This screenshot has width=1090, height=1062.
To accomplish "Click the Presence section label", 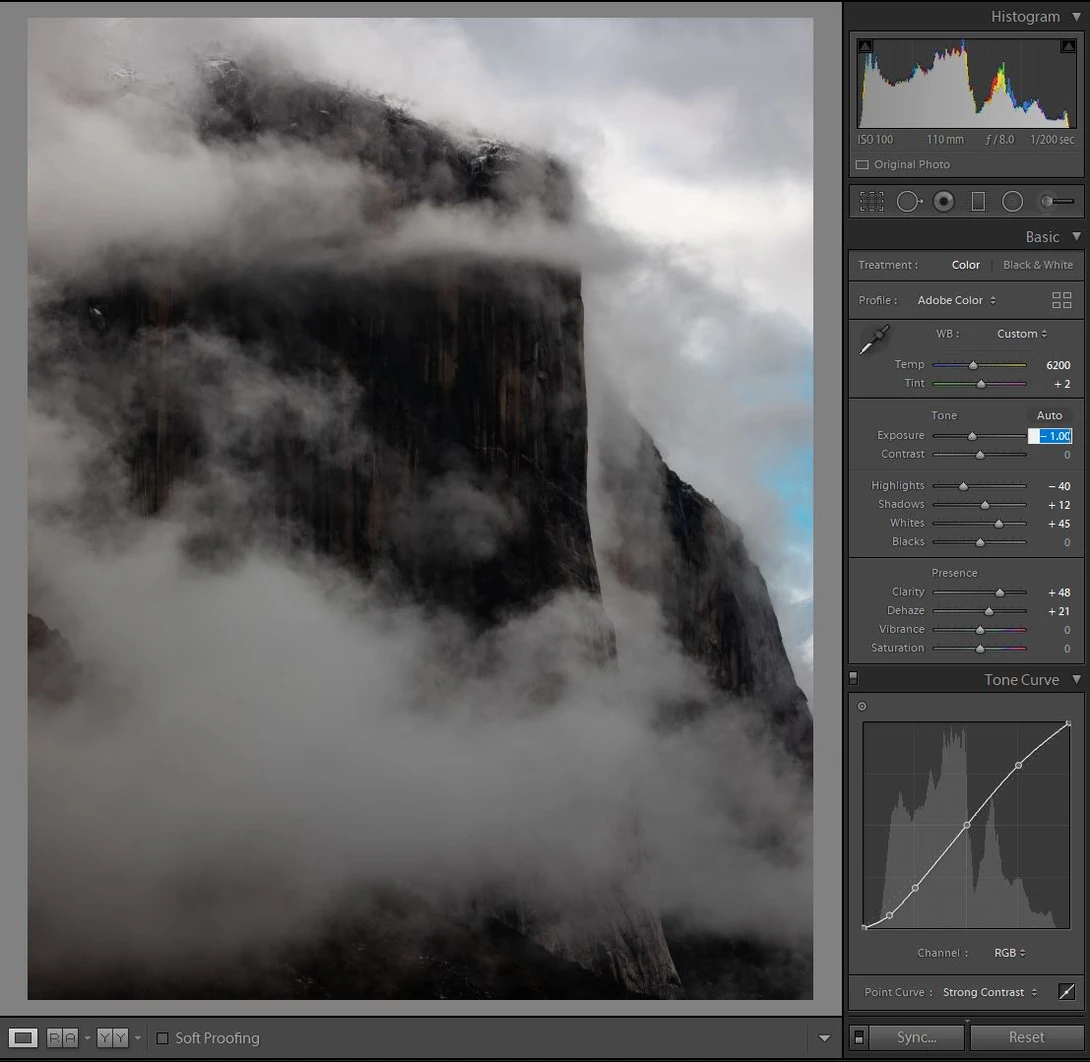I will point(954,573).
